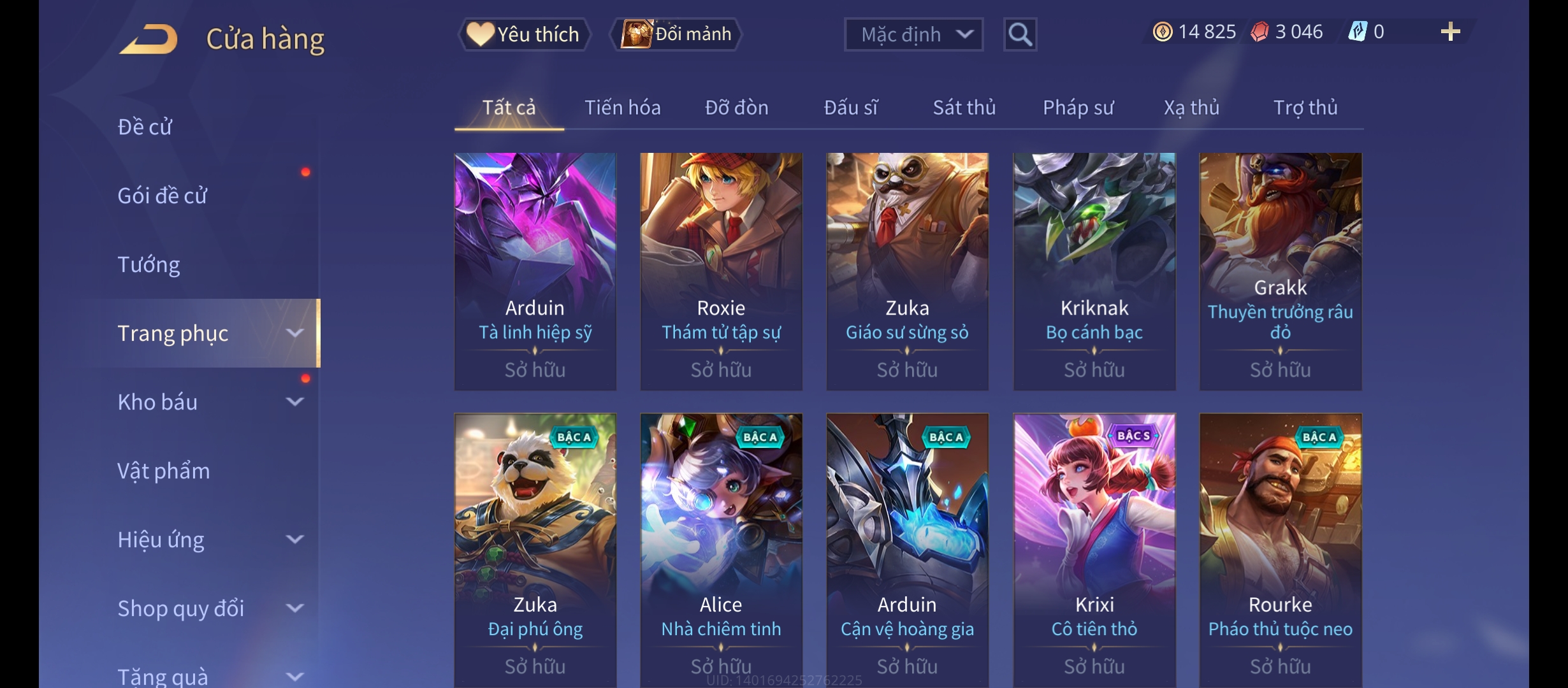Open the search magnifier icon

(1020, 34)
